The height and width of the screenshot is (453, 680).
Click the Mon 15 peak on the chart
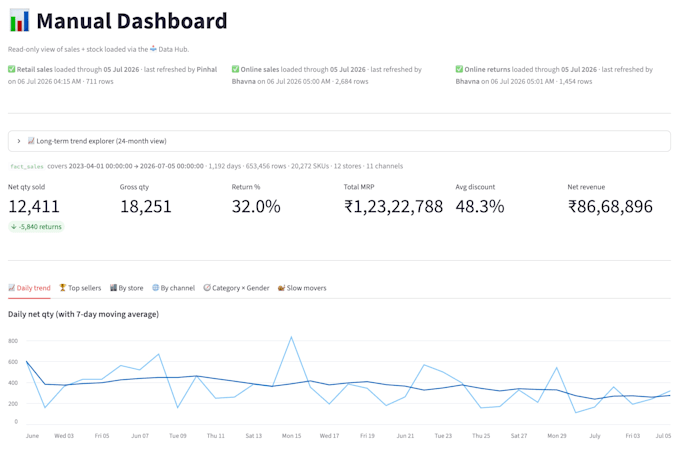pyautogui.click(x=291, y=337)
